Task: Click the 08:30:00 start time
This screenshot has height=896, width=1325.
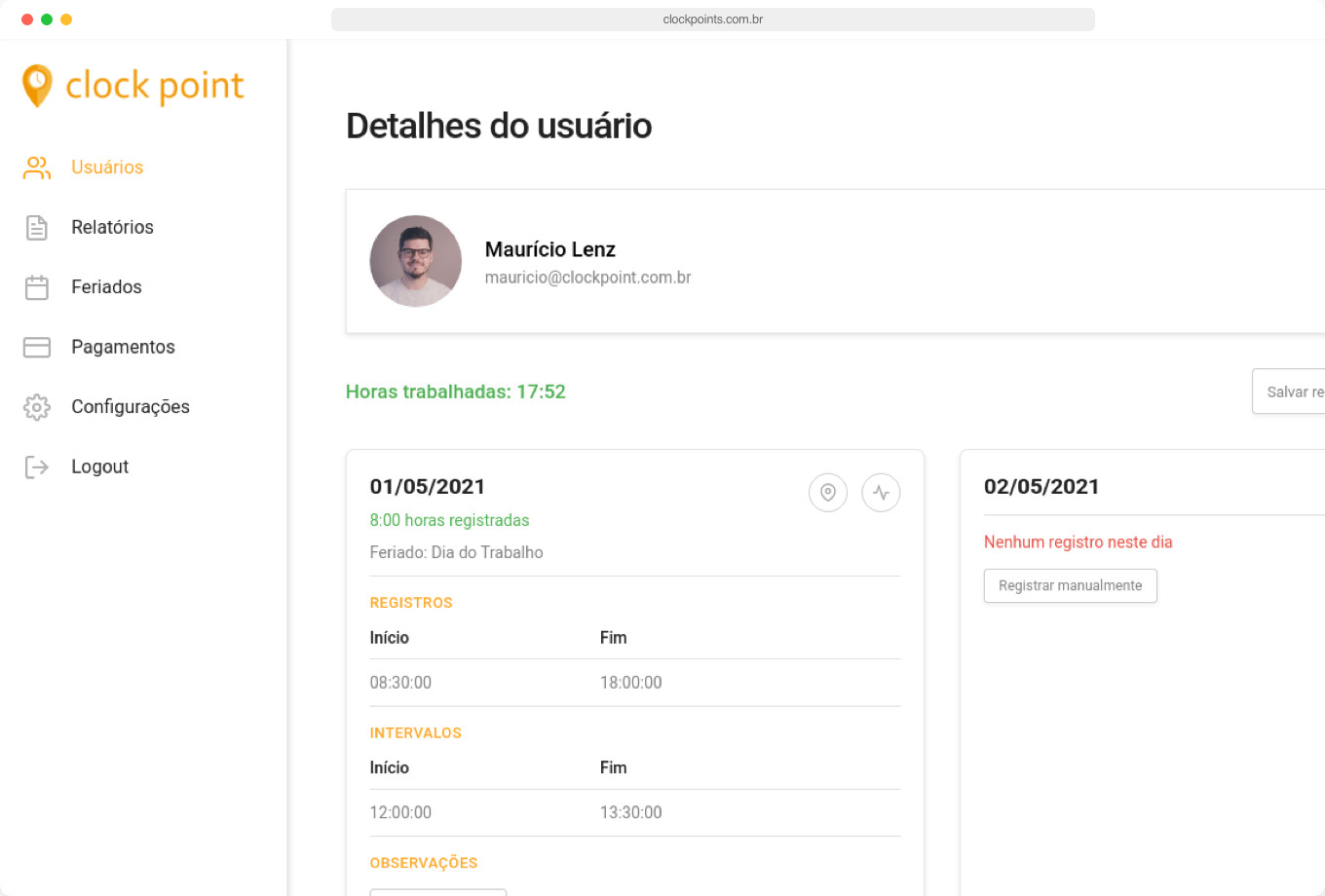Action: (x=400, y=683)
